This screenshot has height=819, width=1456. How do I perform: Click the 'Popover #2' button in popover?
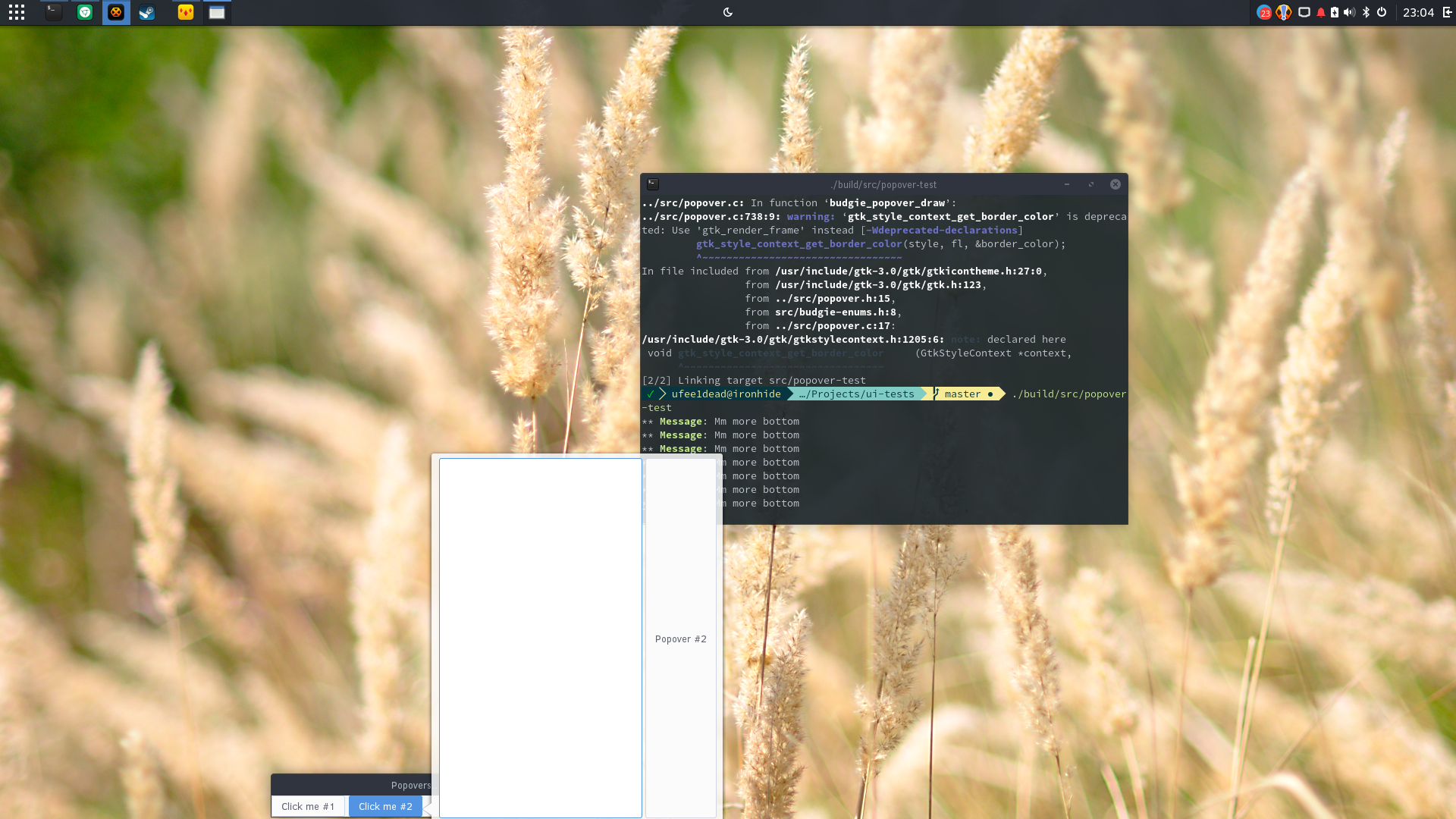tap(681, 639)
